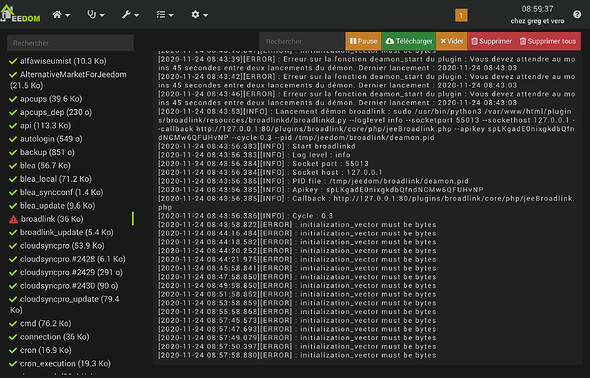Open the Settings gear menu

point(199,15)
